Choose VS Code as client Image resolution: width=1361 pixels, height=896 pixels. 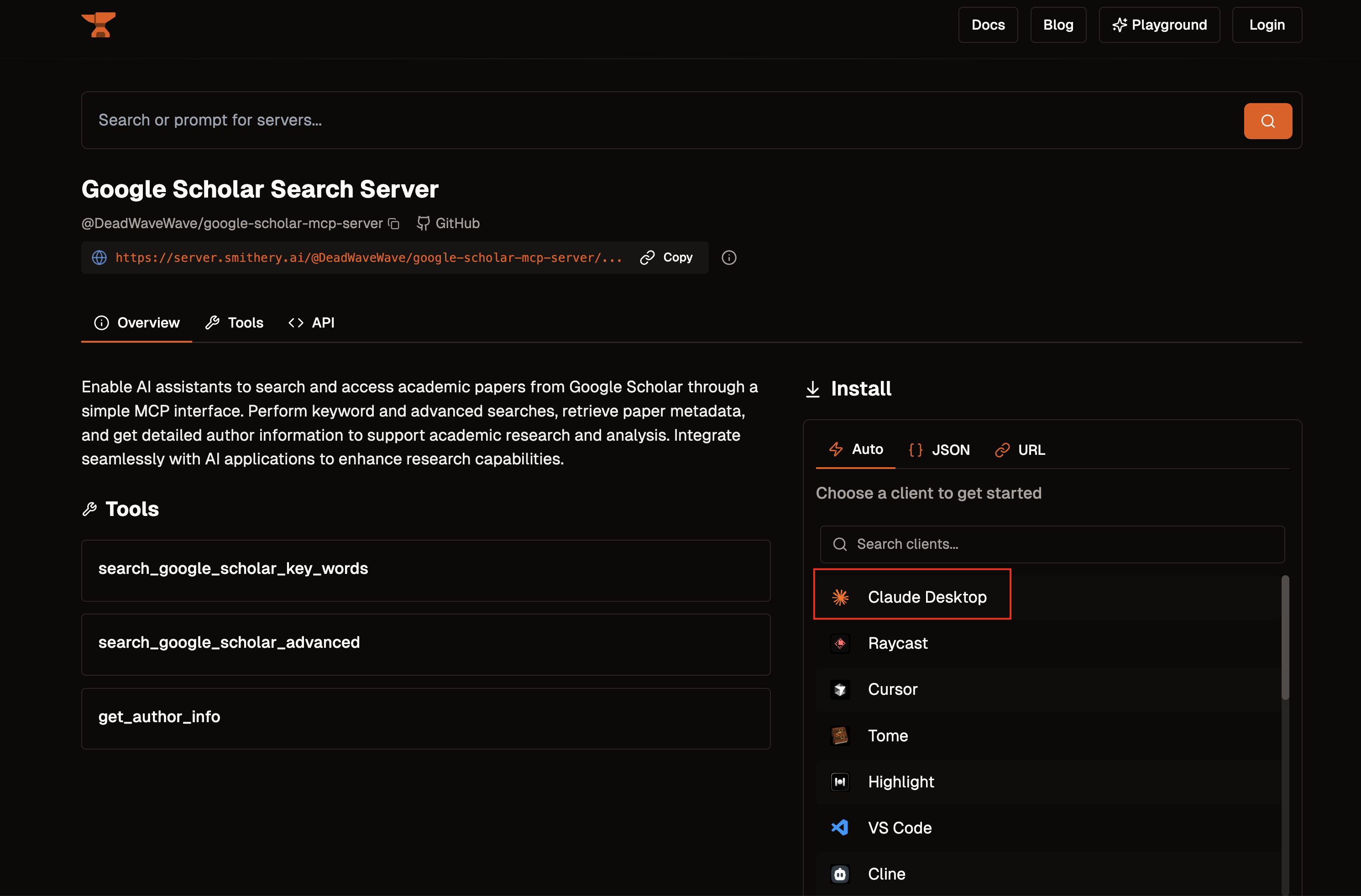(x=1047, y=828)
